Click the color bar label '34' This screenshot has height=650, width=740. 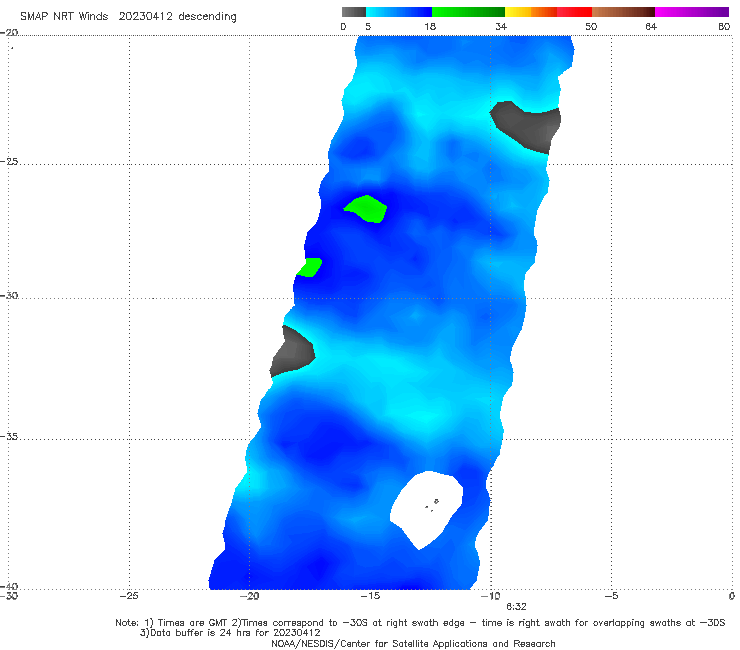(501, 26)
